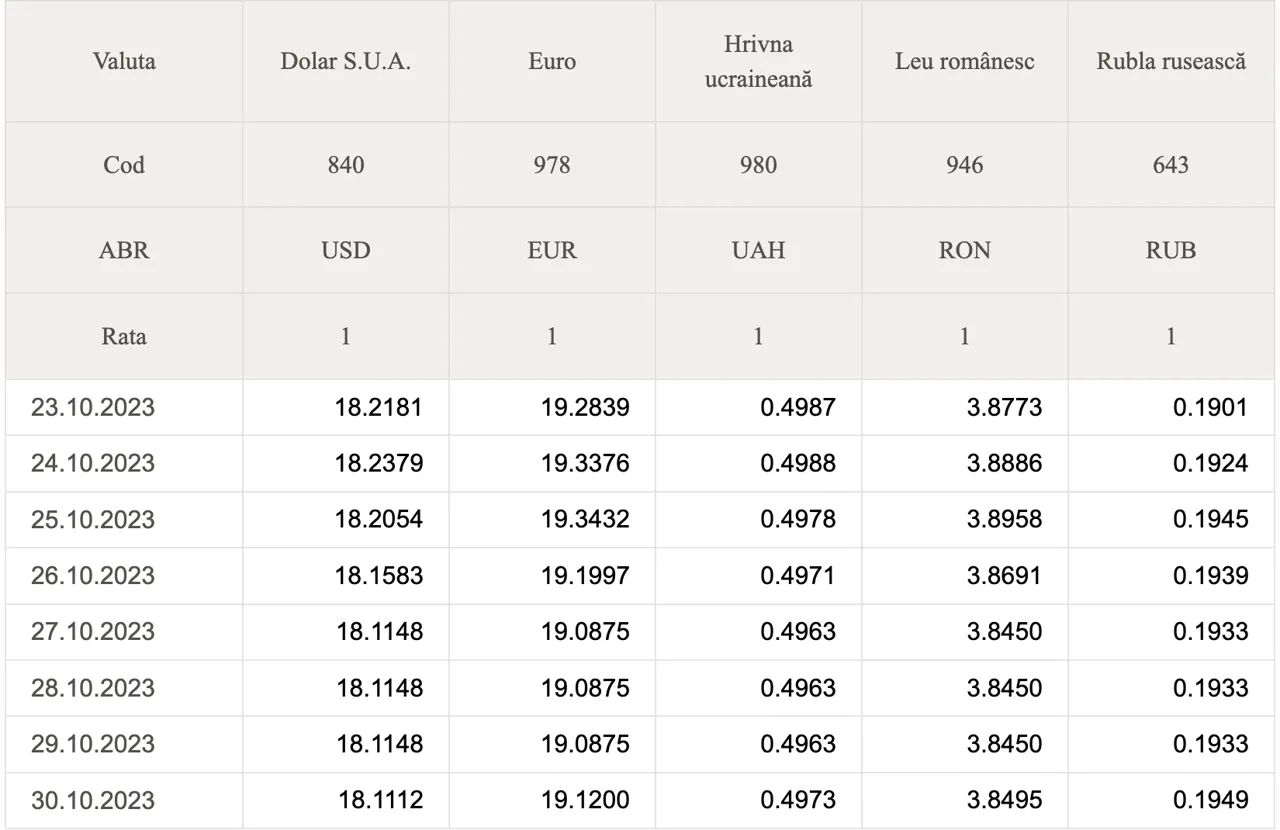The height and width of the screenshot is (830, 1280).
Task: Click RON rate 3.8691
Action: click(1004, 576)
